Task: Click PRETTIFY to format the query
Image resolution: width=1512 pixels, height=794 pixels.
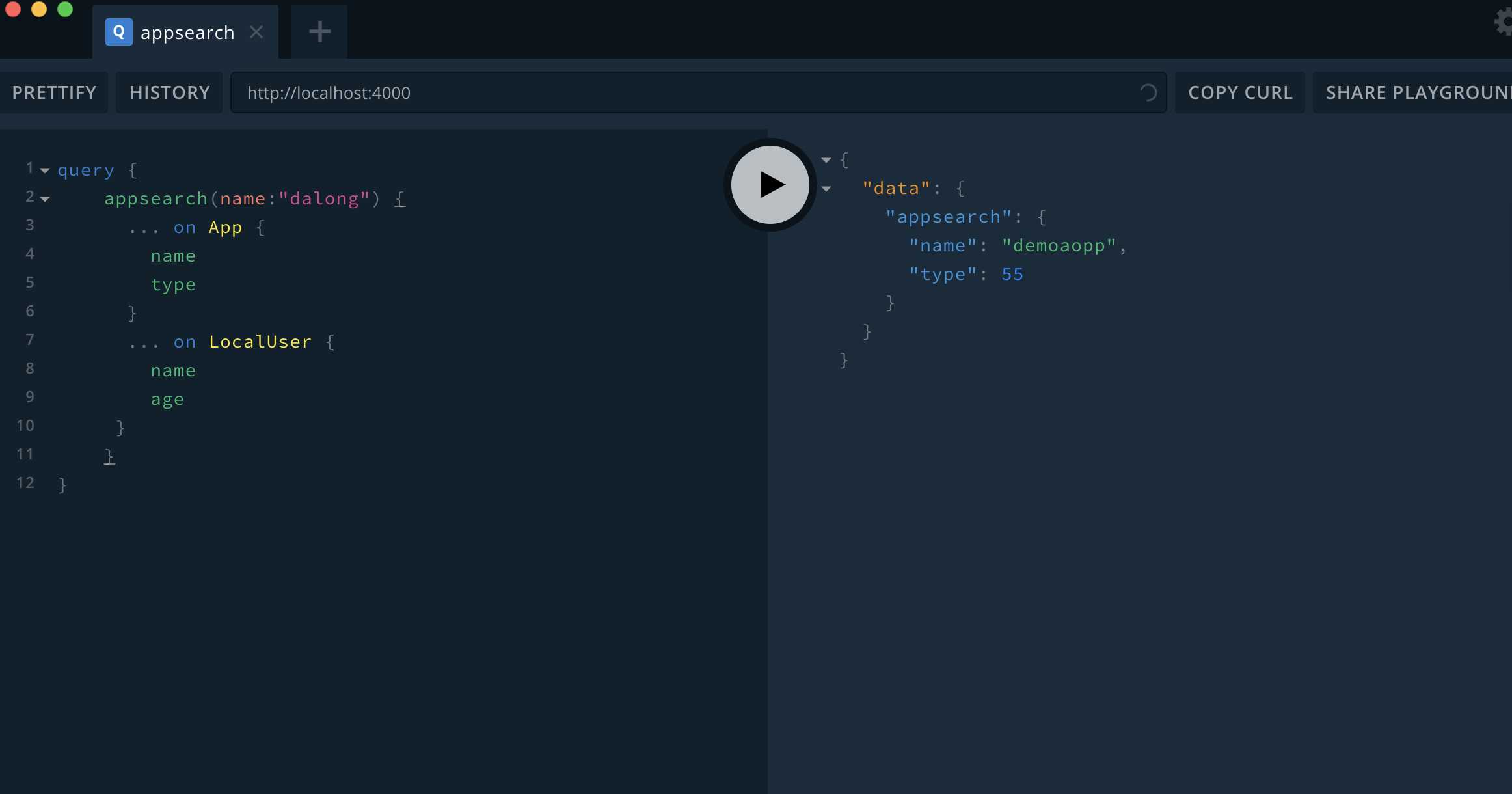Action: point(53,92)
